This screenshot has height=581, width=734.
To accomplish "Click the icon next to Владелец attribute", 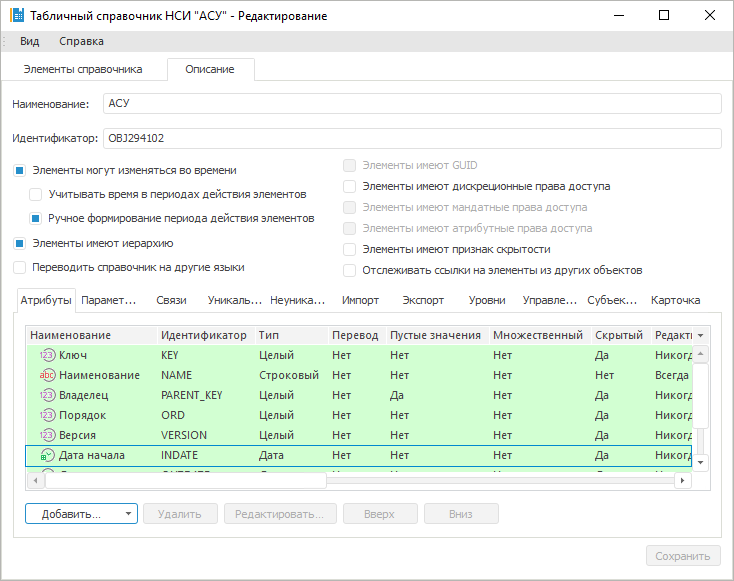I will point(47,395).
